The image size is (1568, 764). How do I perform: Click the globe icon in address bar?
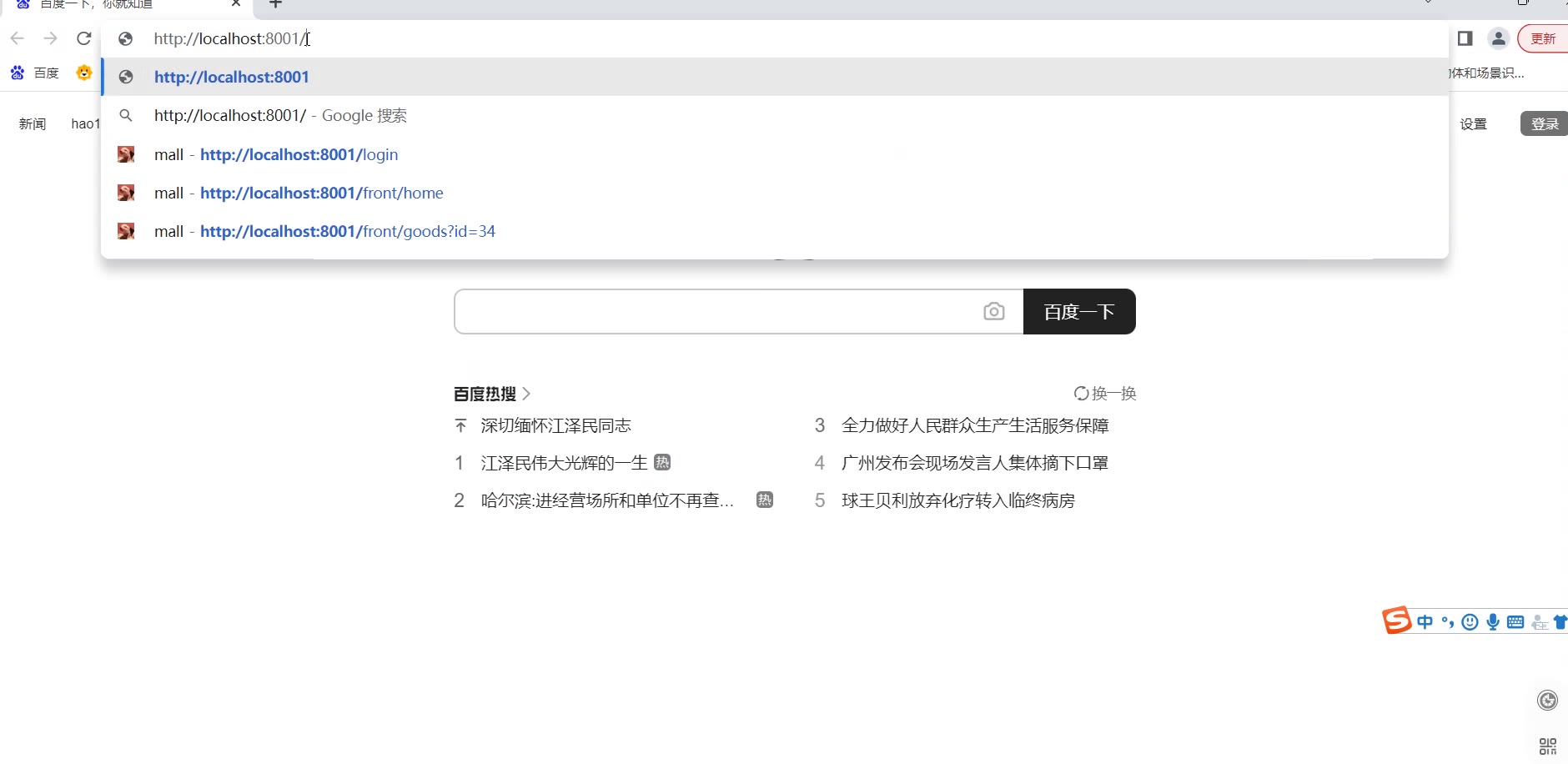pyautogui.click(x=126, y=38)
